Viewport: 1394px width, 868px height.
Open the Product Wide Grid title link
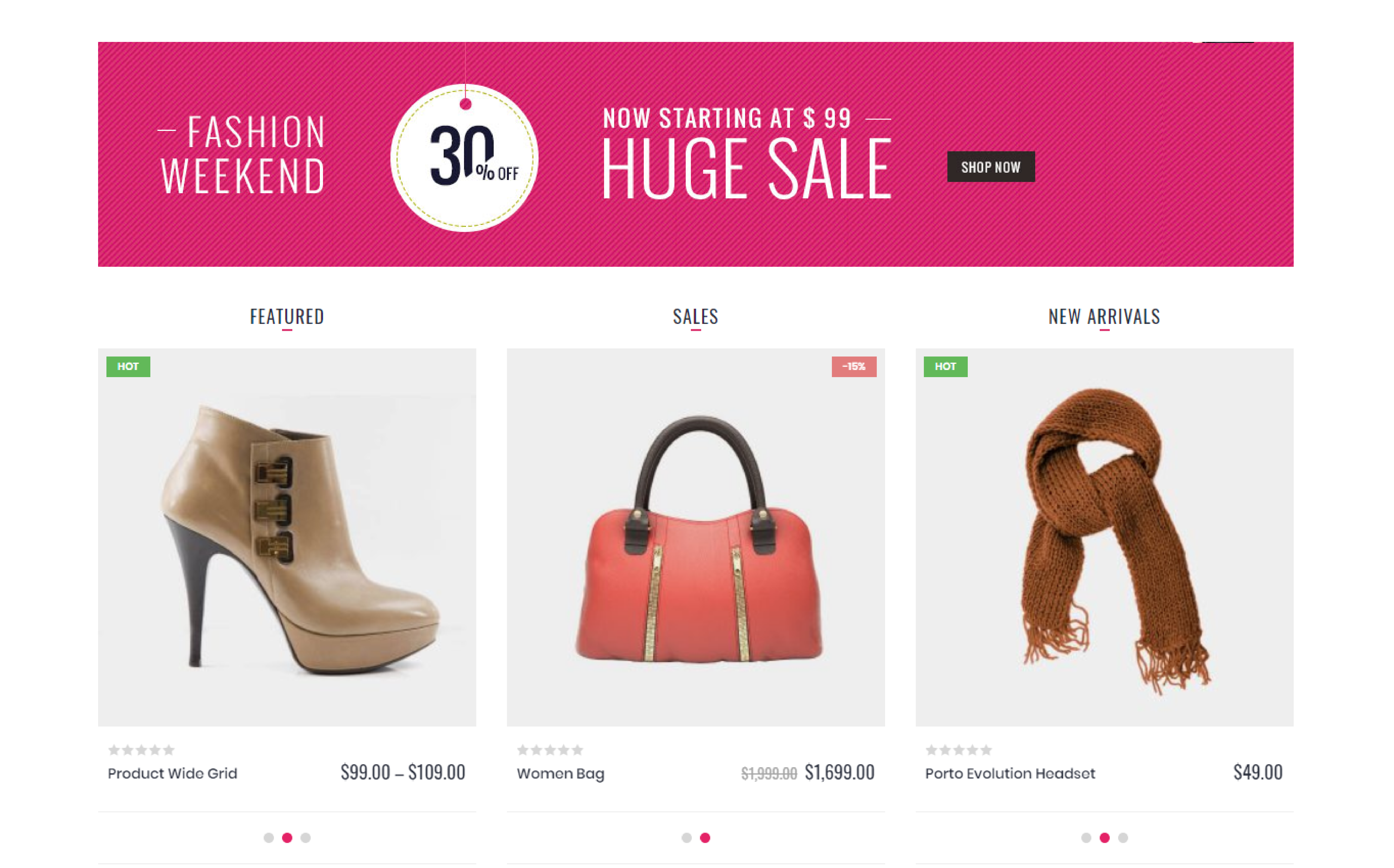pos(172,773)
